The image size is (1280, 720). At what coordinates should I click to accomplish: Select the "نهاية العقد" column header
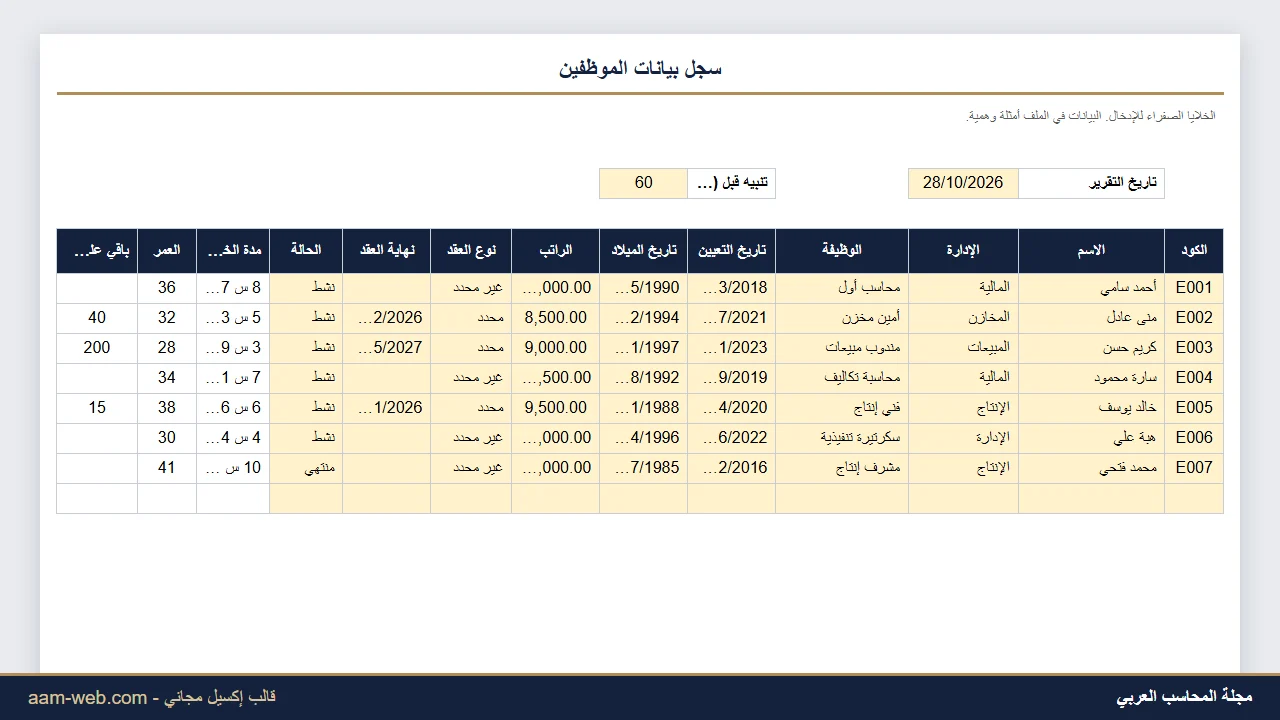click(x=386, y=251)
